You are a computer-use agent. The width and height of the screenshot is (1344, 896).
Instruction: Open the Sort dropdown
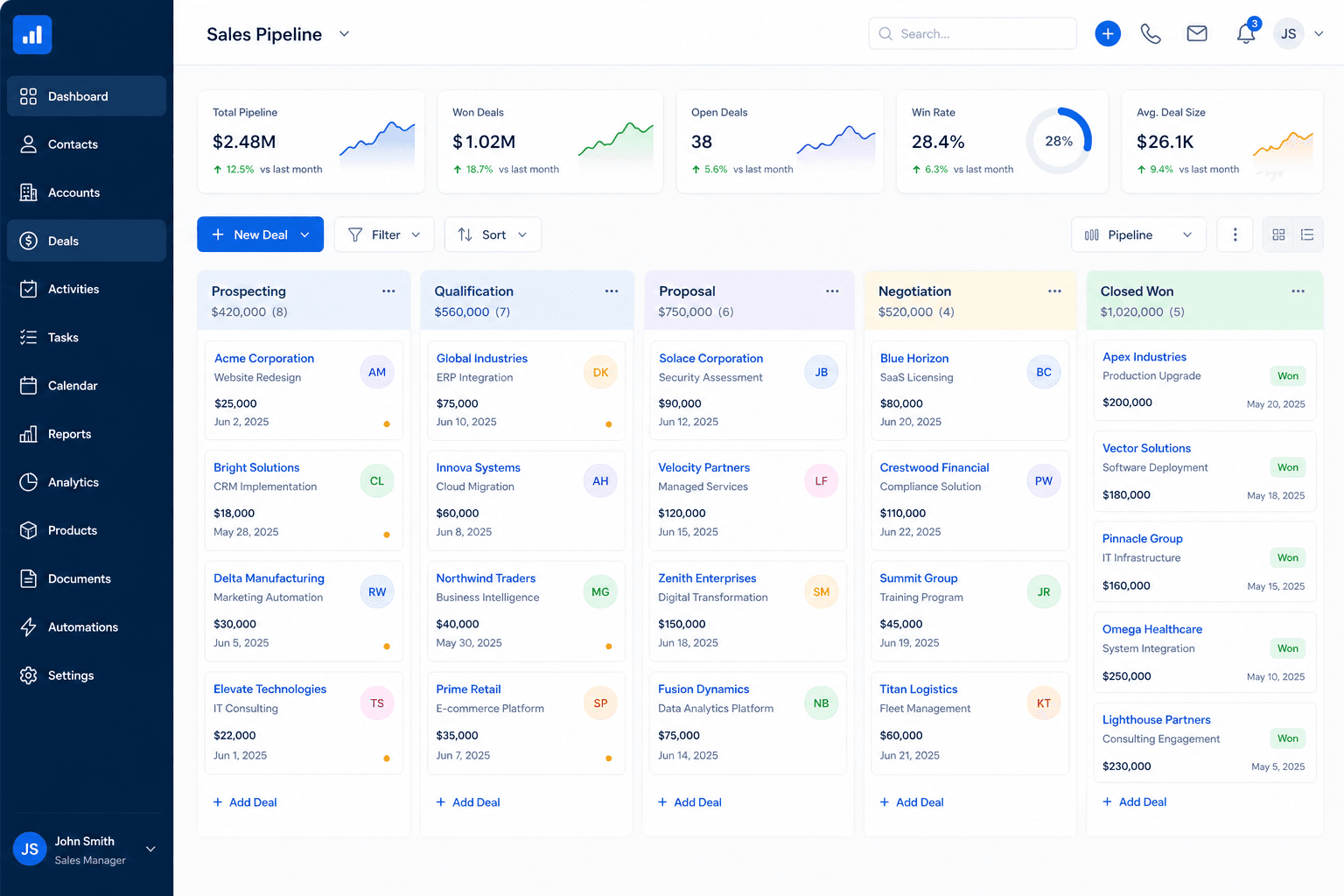pos(493,234)
